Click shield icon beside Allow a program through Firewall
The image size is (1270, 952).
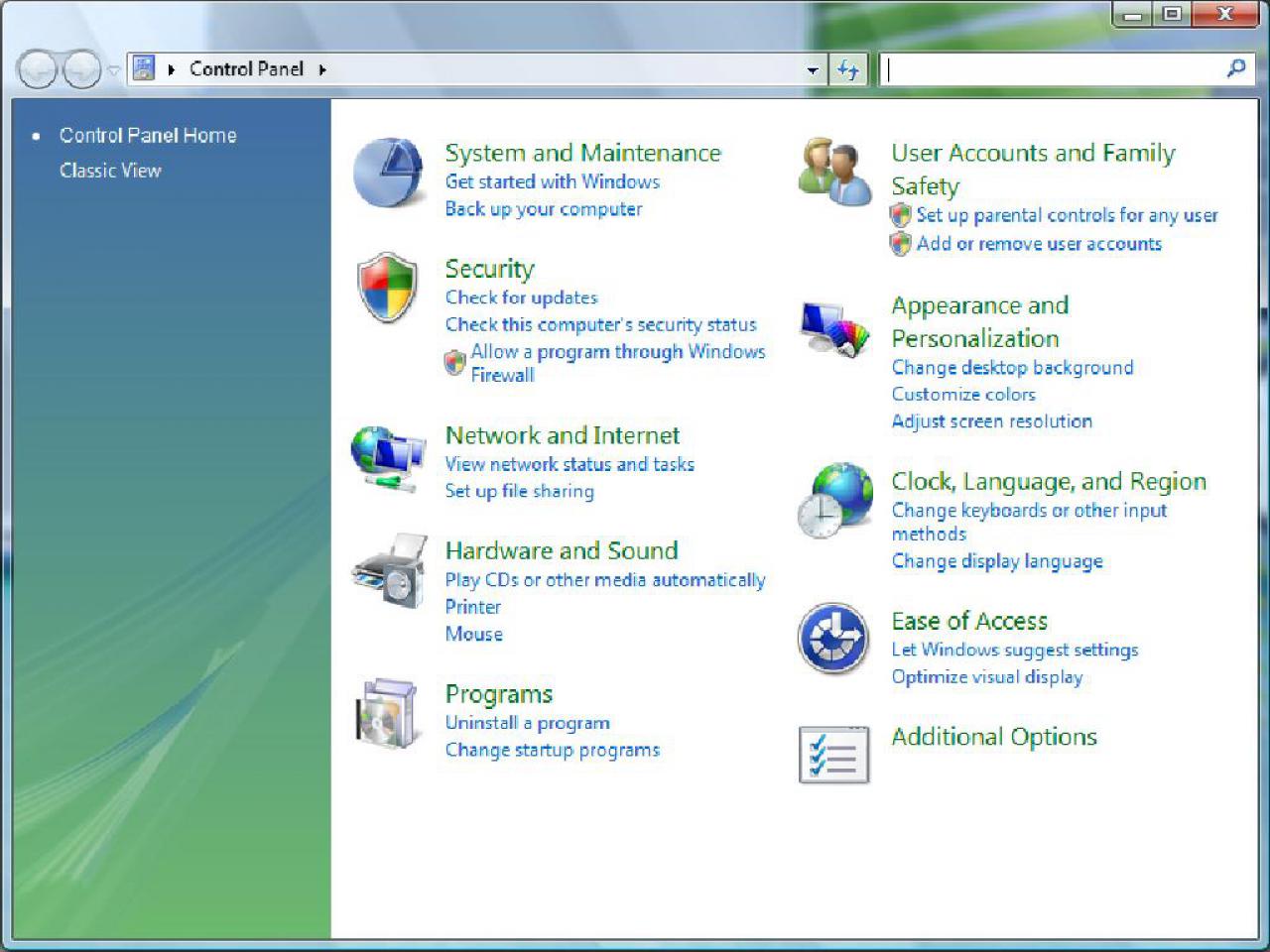tap(454, 363)
